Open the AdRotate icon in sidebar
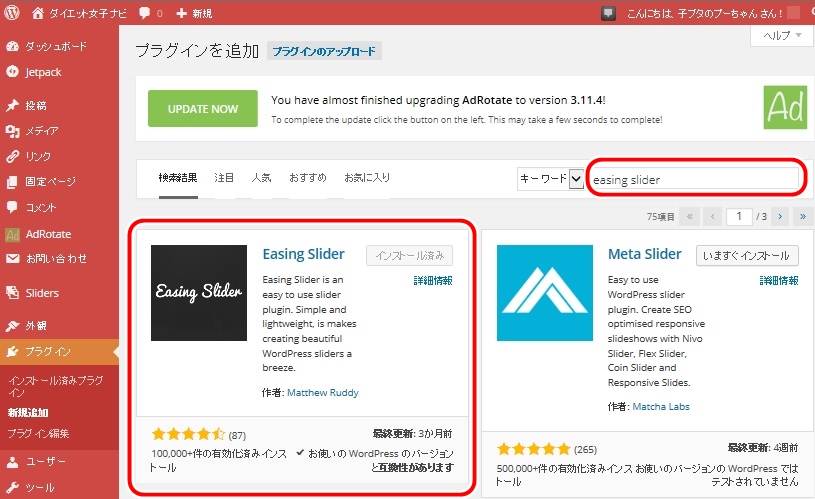 [x=12, y=234]
